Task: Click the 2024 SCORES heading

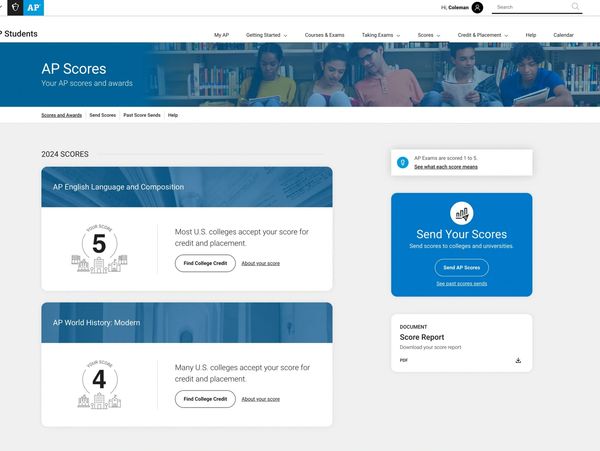Action: (x=65, y=154)
